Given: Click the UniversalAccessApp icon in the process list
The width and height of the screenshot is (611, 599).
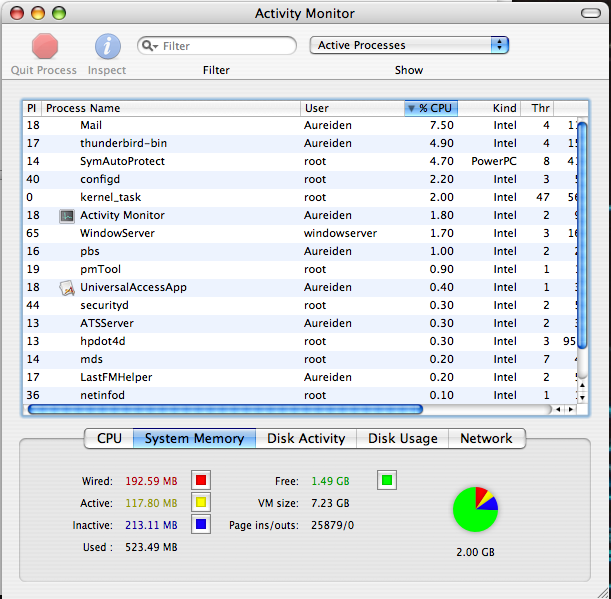Looking at the screenshot, I should point(67,288).
